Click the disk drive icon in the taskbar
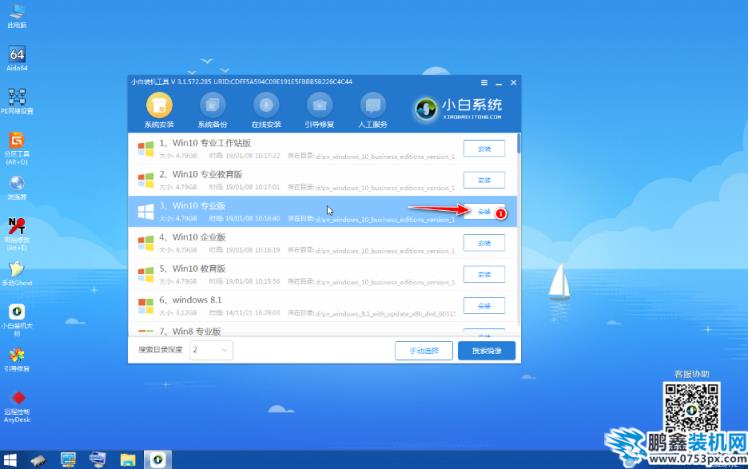Viewport: 748px width, 469px height. (38, 460)
